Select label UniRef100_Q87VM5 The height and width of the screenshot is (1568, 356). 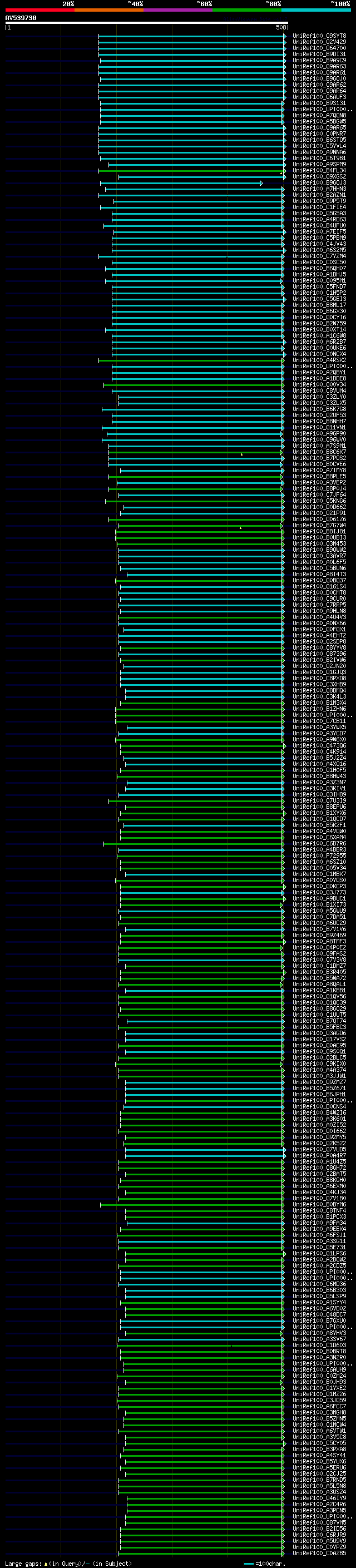pos(319,1523)
